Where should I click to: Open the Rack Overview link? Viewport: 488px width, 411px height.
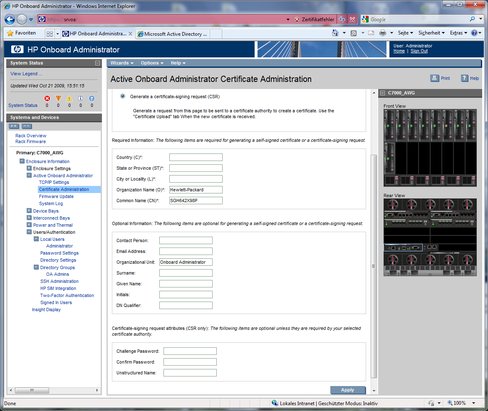(x=31, y=136)
